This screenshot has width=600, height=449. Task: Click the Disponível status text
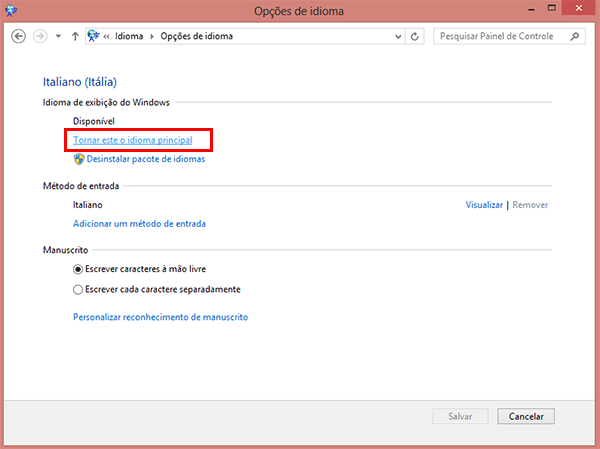coord(94,121)
